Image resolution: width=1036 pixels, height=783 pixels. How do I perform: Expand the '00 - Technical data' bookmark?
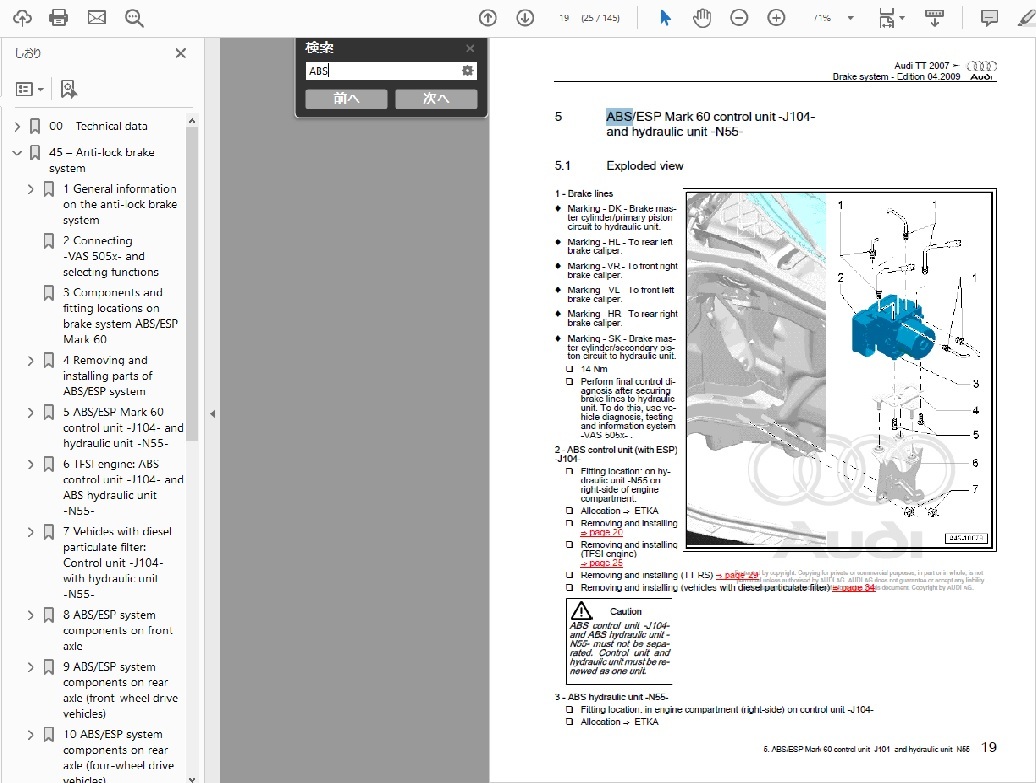pyautogui.click(x=17, y=127)
